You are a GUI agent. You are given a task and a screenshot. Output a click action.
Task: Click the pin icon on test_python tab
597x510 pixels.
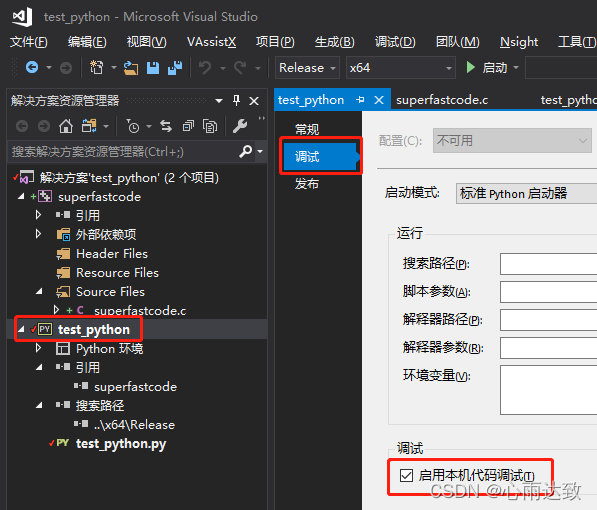click(x=360, y=100)
